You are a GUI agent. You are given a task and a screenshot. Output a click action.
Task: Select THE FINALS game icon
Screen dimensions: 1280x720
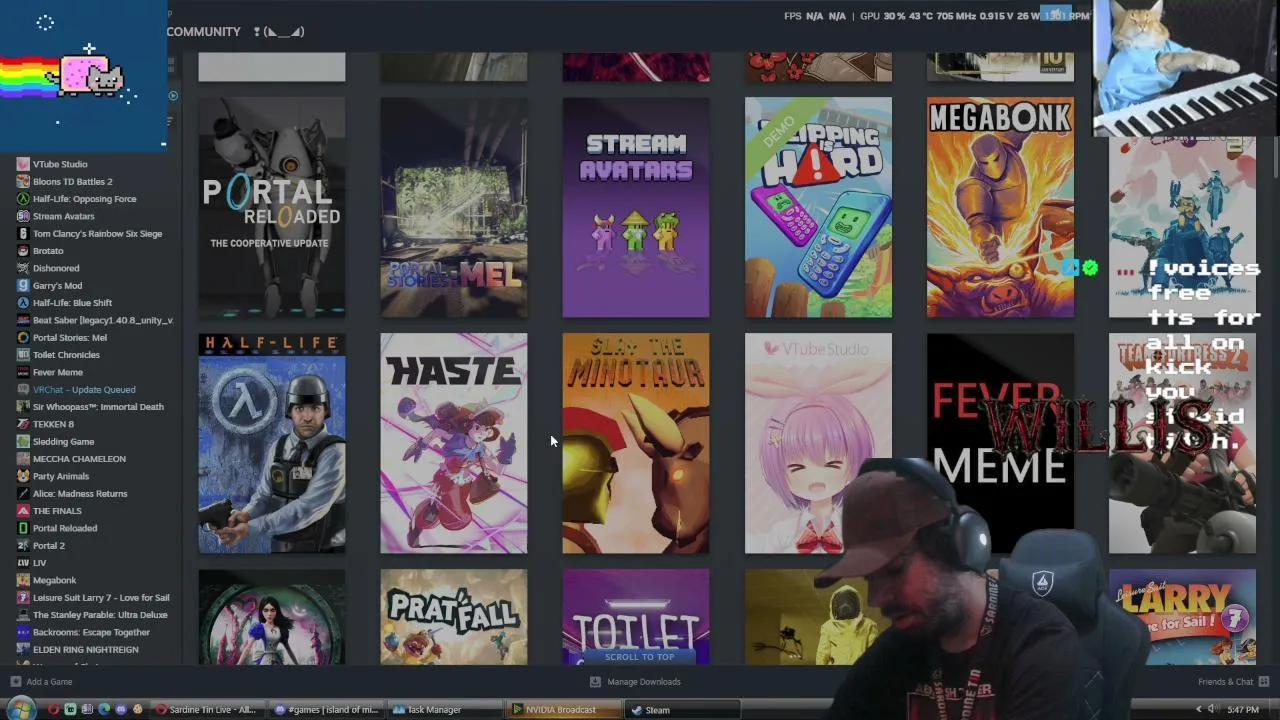[23, 511]
